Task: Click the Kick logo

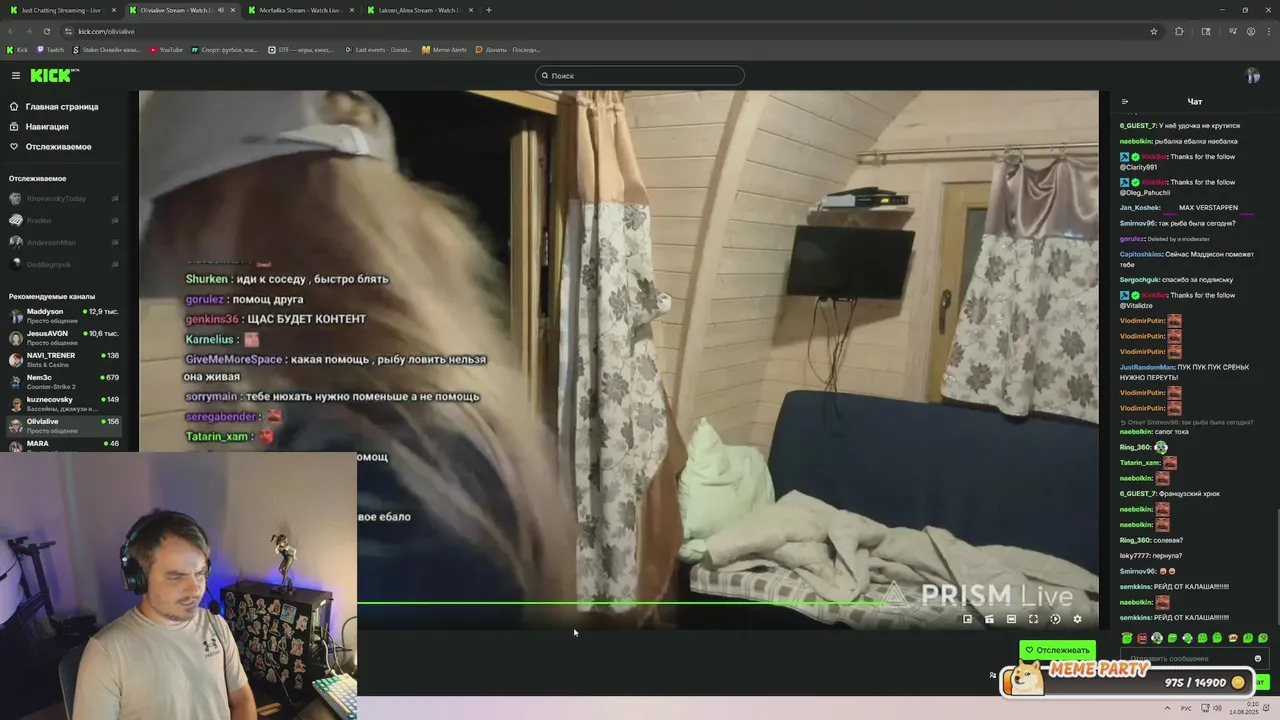Action: [x=54, y=76]
